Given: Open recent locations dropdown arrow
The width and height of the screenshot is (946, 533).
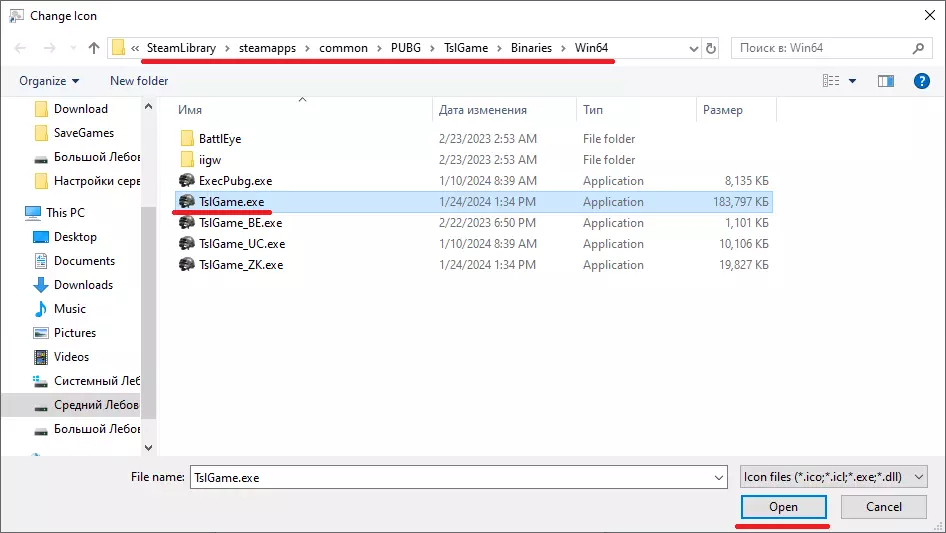Looking at the screenshot, I should point(73,48).
